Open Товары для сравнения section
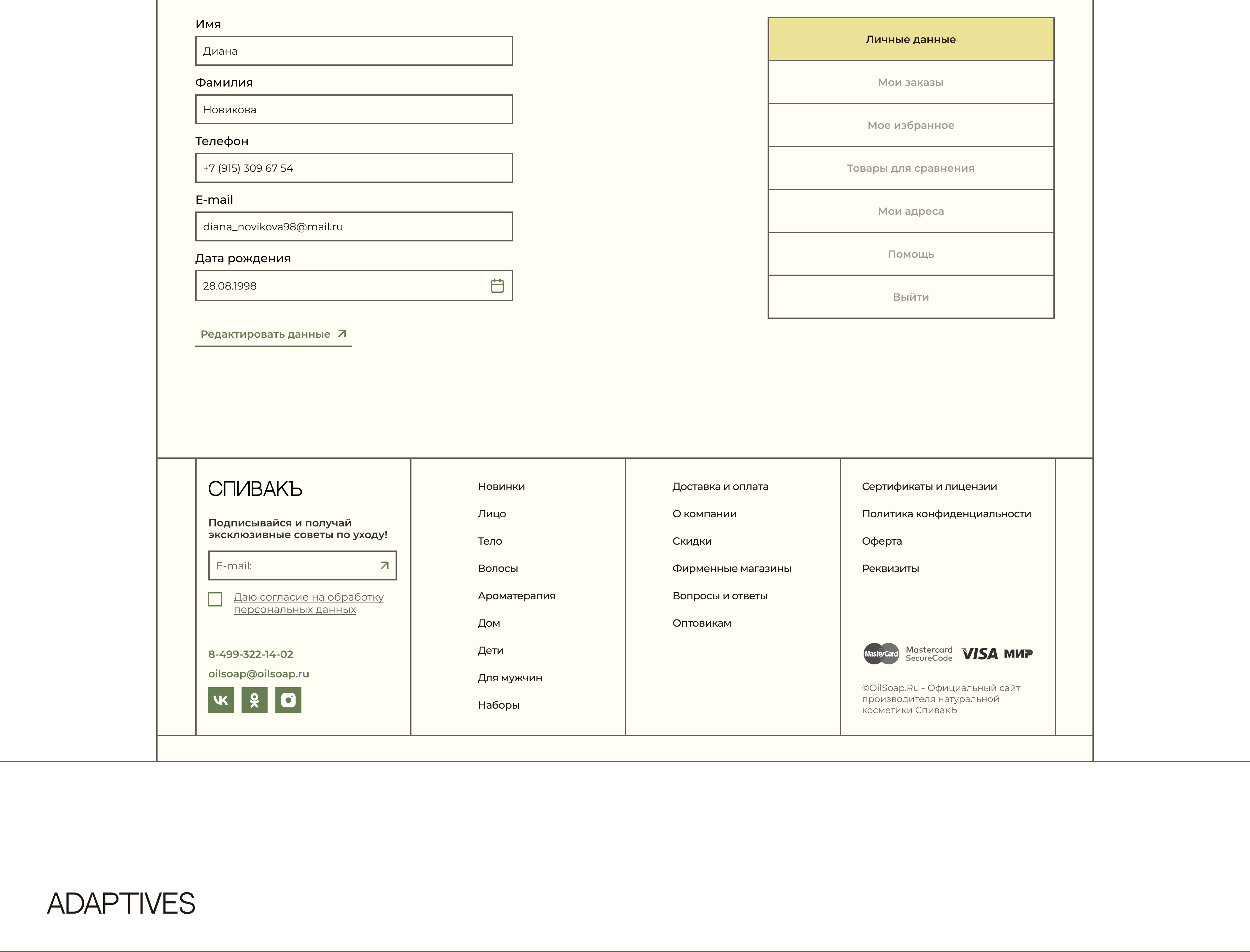 click(910, 168)
